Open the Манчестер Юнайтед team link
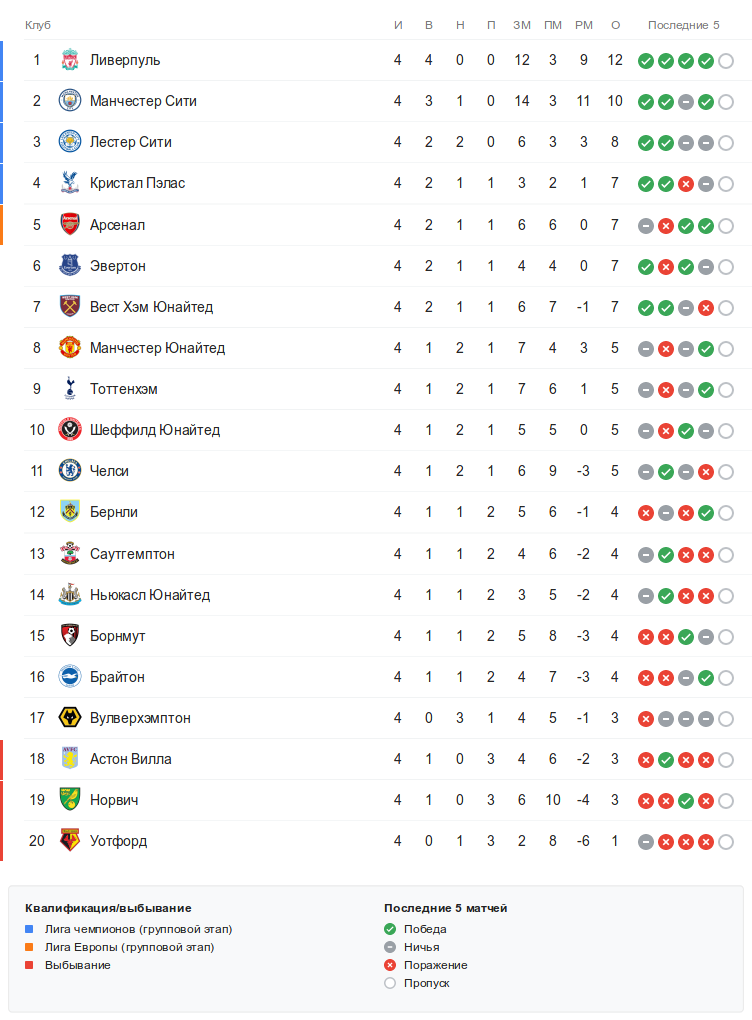The height and width of the screenshot is (1020, 752). click(x=157, y=348)
